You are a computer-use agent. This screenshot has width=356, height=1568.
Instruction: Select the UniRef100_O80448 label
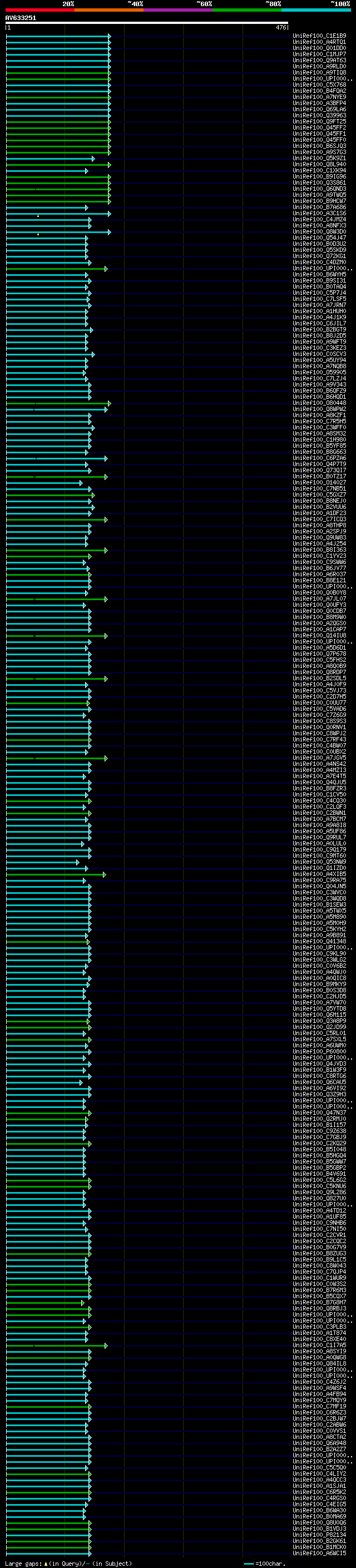click(x=319, y=403)
